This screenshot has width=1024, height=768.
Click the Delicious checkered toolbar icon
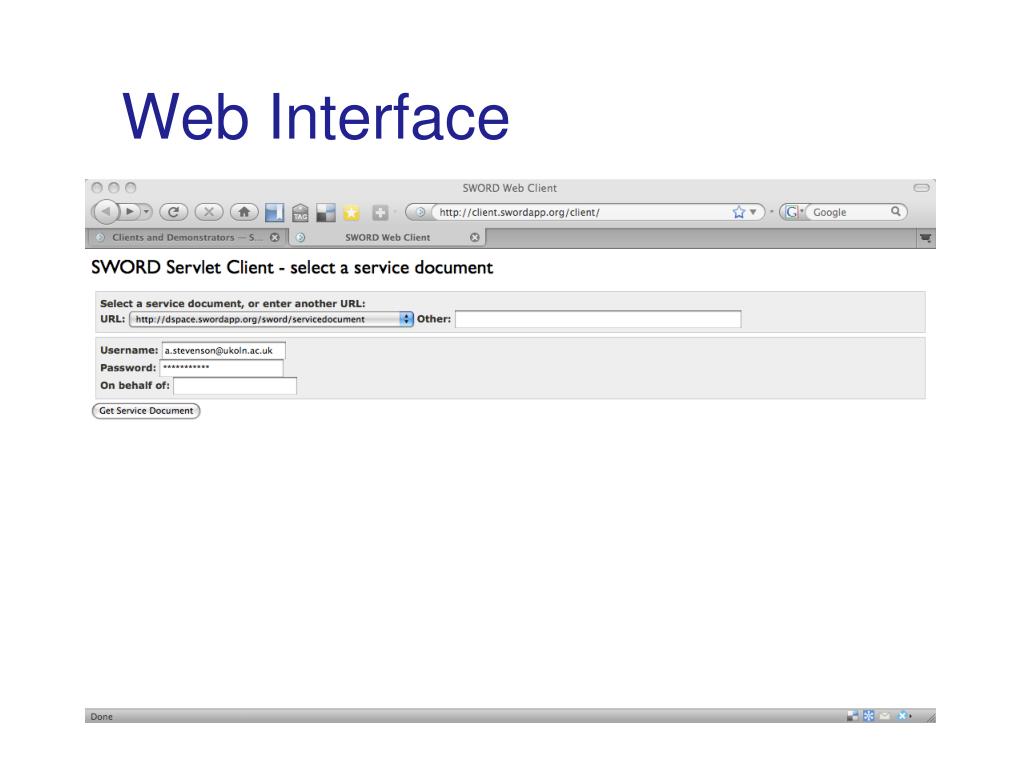pyautogui.click(x=325, y=212)
